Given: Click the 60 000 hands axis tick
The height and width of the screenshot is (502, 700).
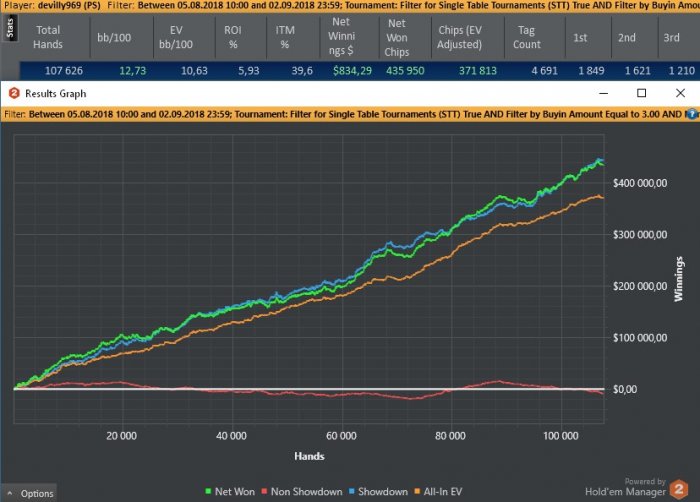Looking at the screenshot, I should tap(342, 436).
